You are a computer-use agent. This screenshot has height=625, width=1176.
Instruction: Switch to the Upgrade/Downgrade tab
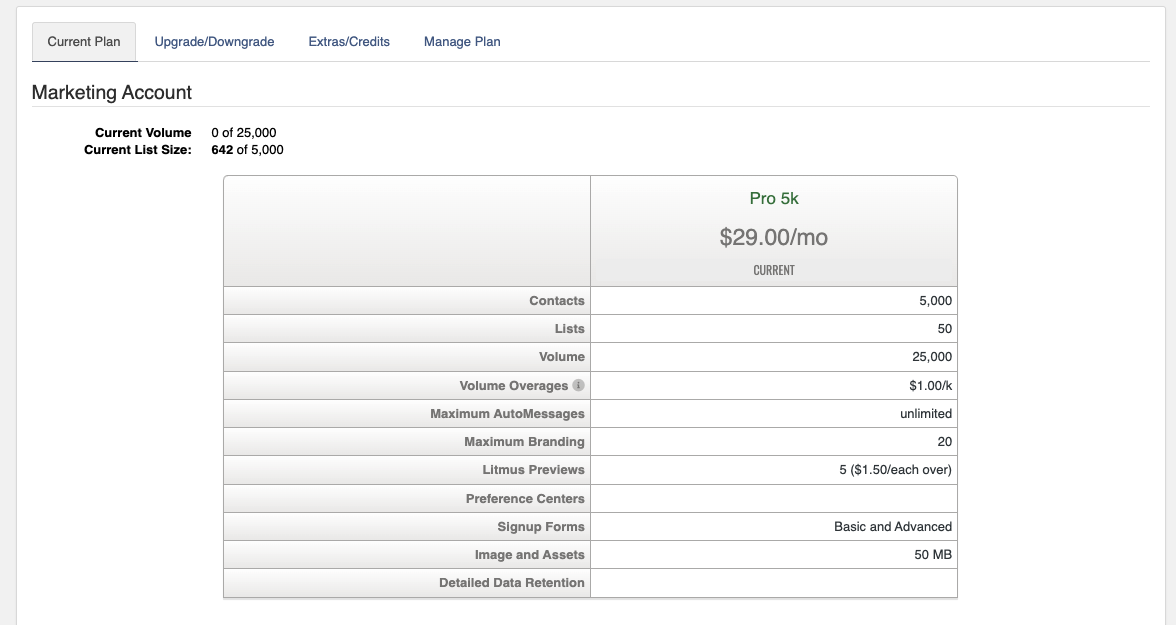click(214, 41)
